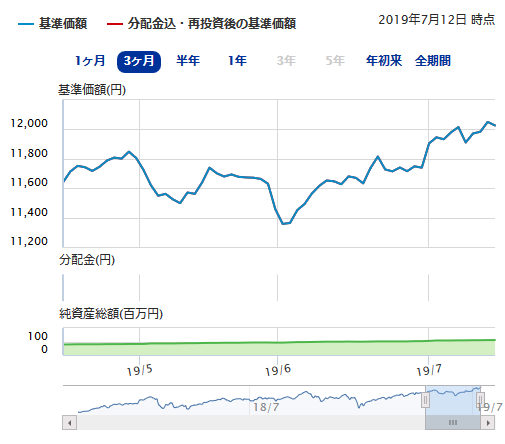Click the 19/6 x-axis label
This screenshot has height=444, width=505.
[278, 370]
